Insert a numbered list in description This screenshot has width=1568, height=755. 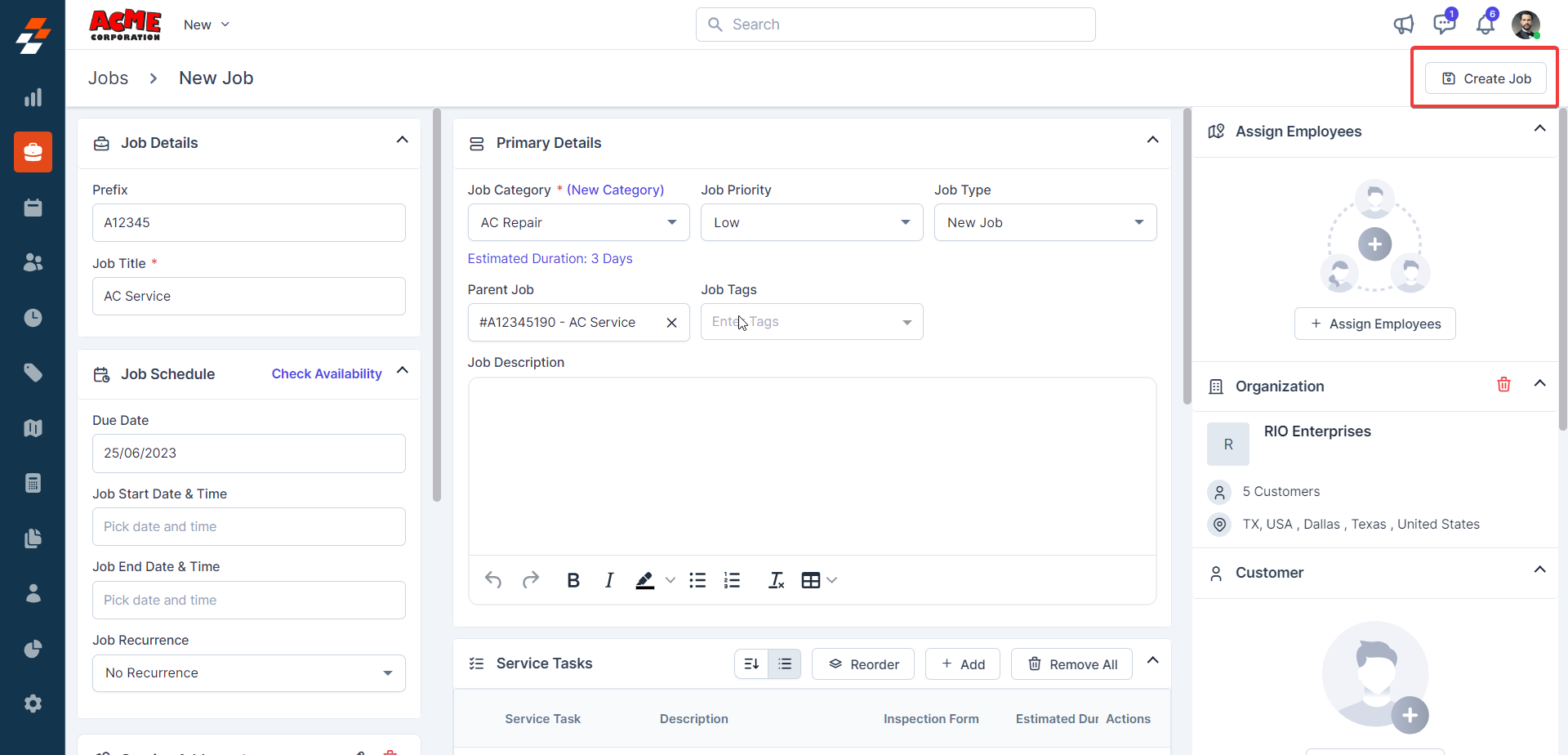(x=732, y=580)
